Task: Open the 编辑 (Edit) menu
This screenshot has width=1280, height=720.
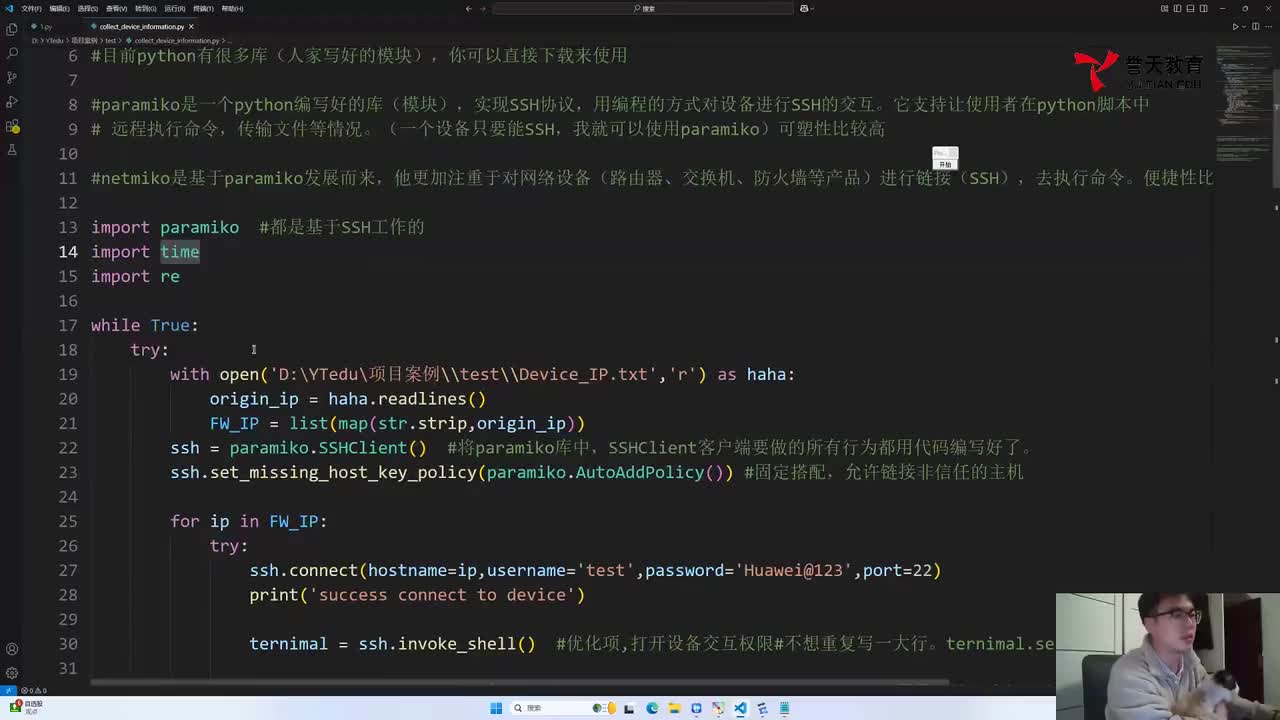Action: 59,8
